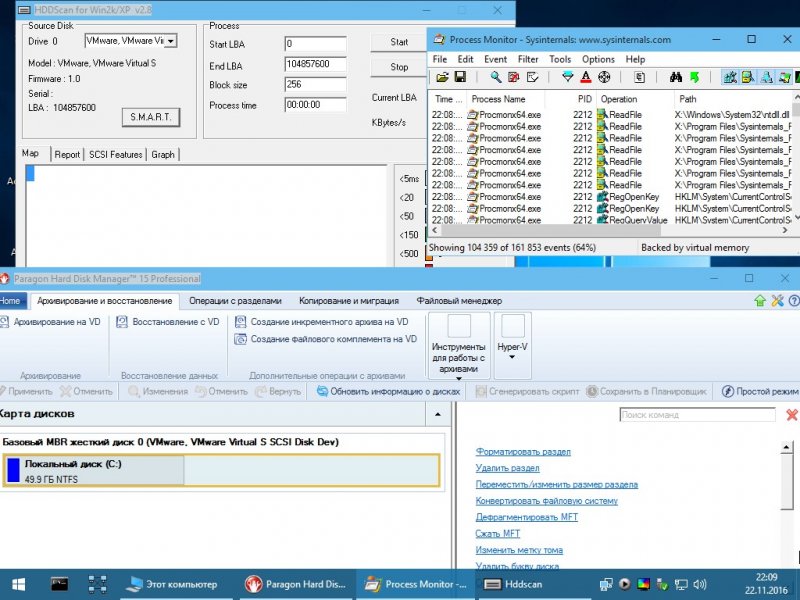Click Обновить информацию о дисках
Image resolution: width=800 pixels, height=600 pixels.
tap(389, 391)
